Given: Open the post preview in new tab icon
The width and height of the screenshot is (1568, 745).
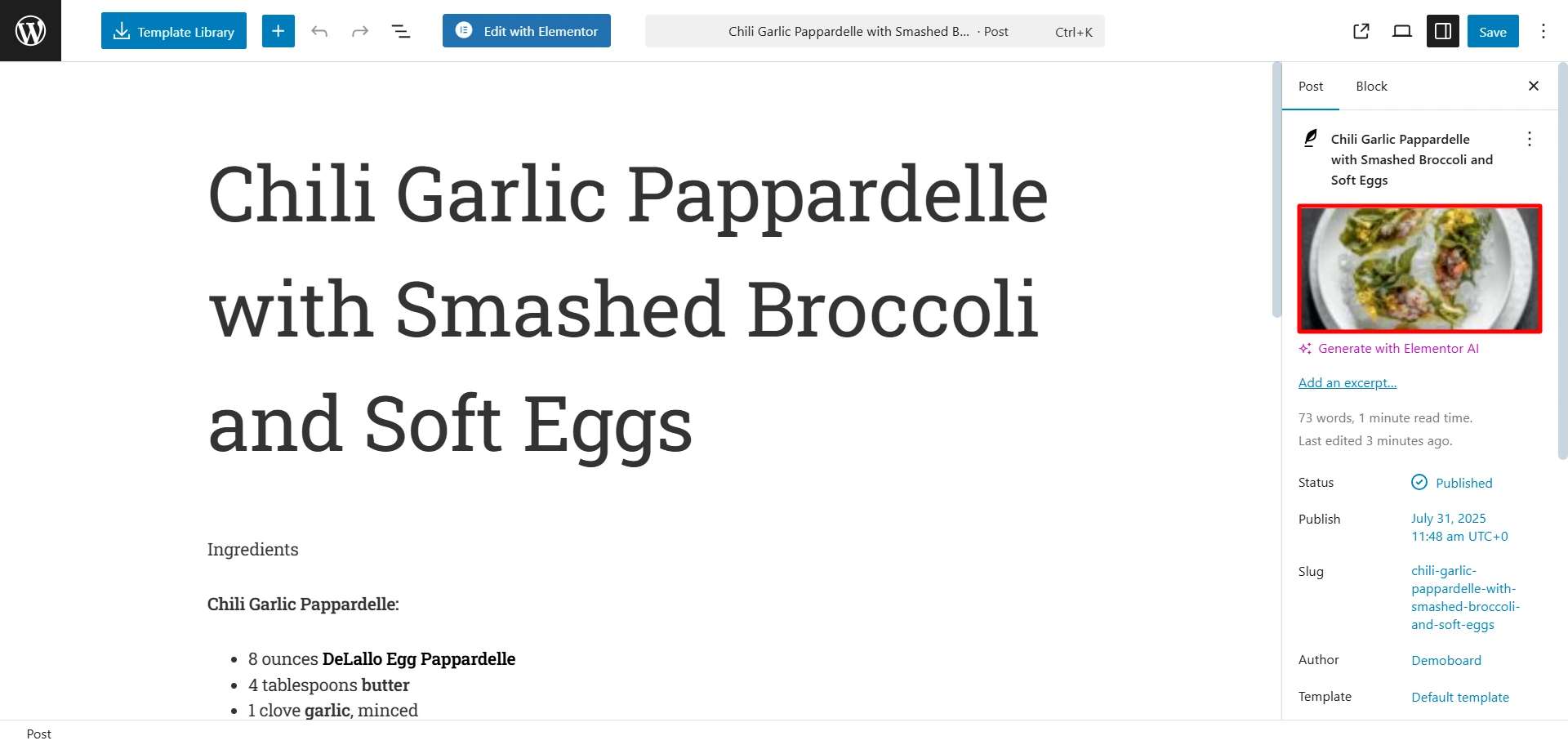Looking at the screenshot, I should pos(1361,31).
